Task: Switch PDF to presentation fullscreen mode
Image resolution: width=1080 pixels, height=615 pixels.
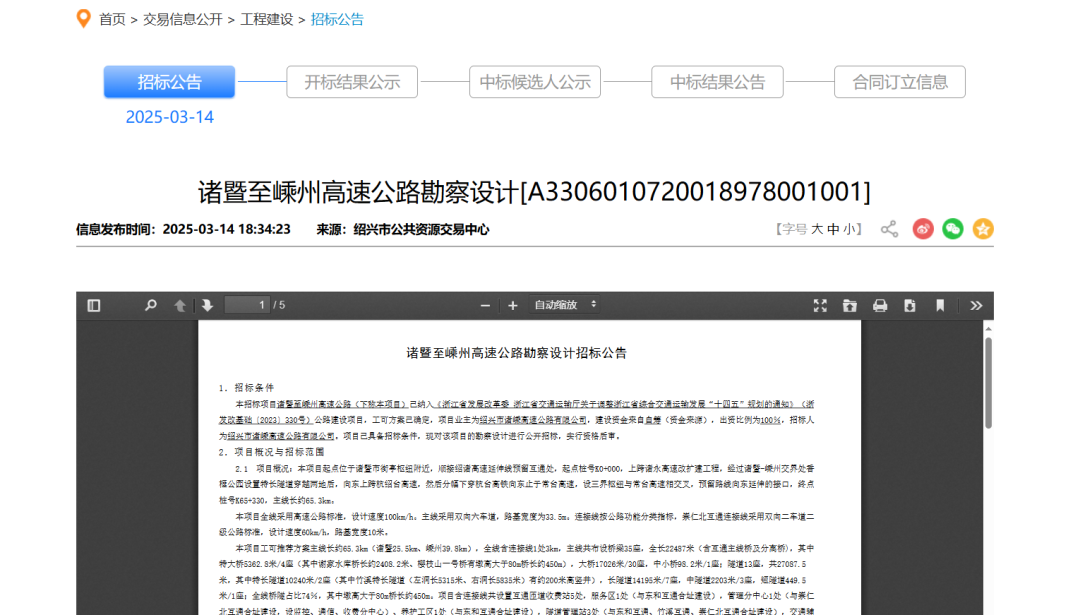Action: (820, 305)
